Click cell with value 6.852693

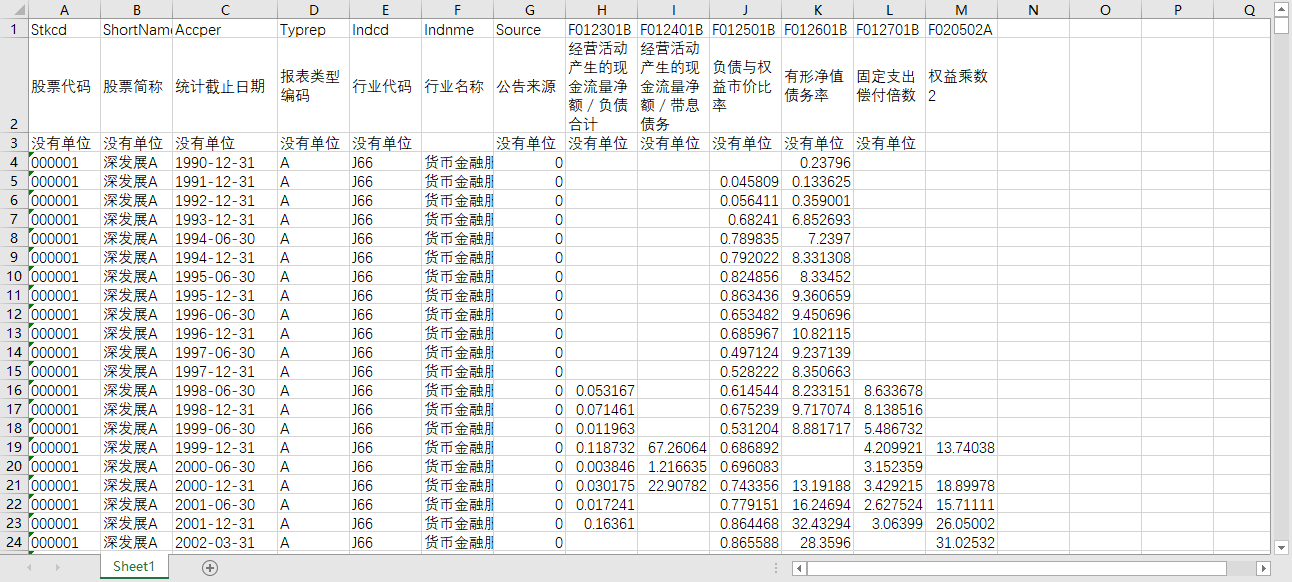(x=817, y=219)
